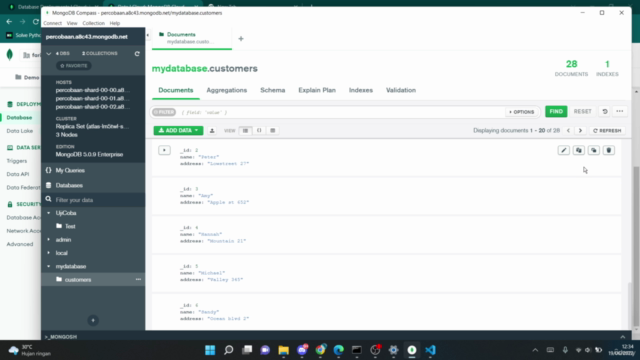Open File Explorer from taskbar

tap(283, 350)
